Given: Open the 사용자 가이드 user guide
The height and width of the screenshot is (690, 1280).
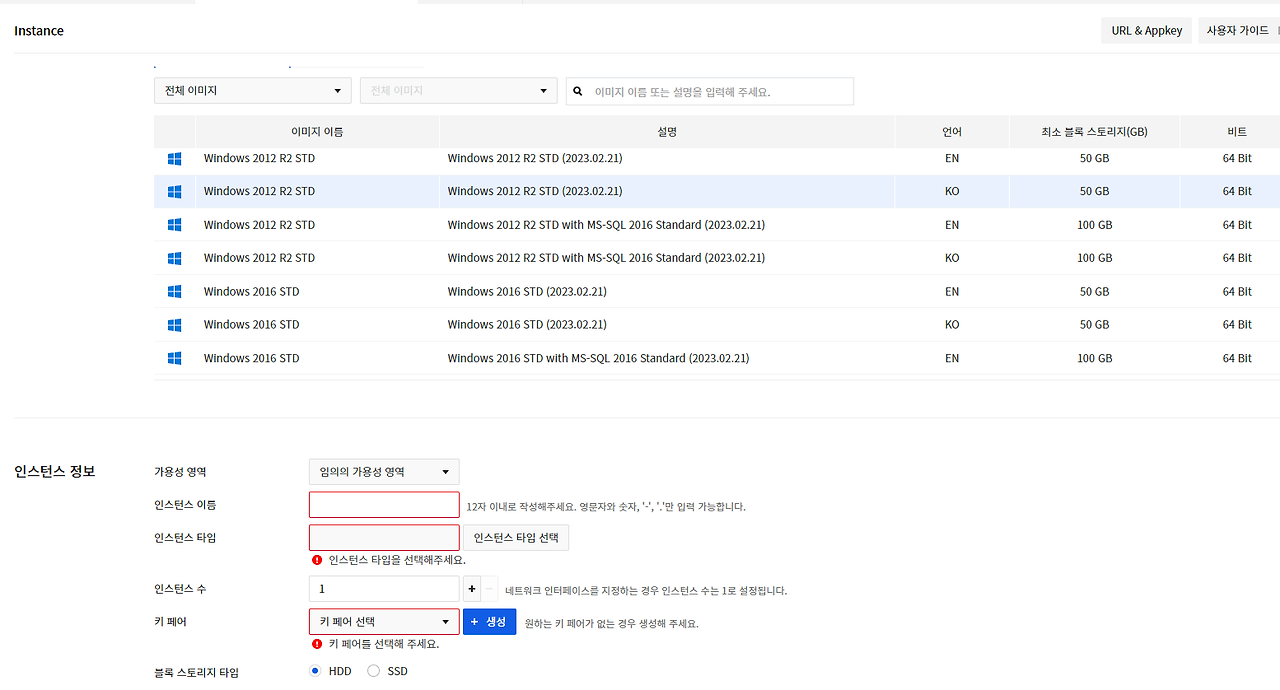Looking at the screenshot, I should (x=1238, y=31).
